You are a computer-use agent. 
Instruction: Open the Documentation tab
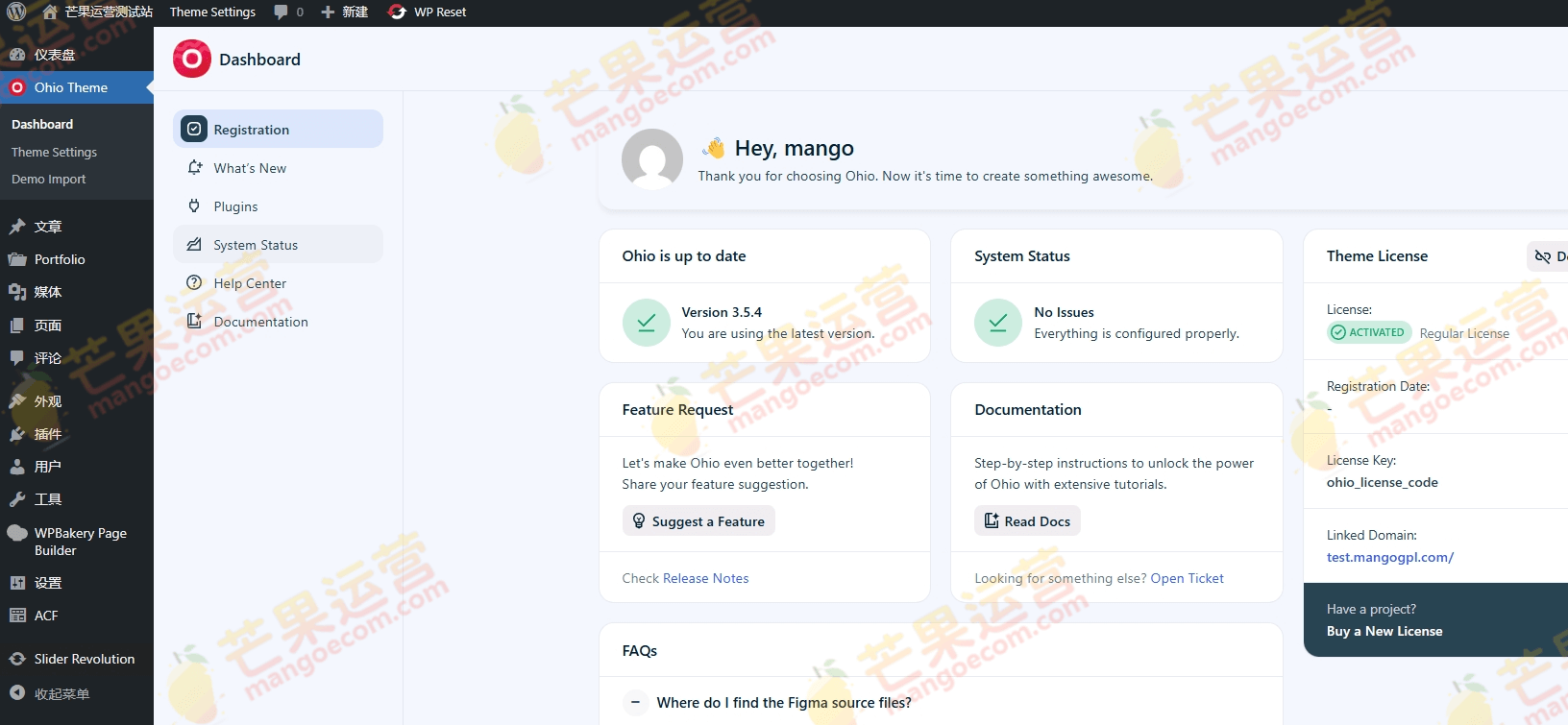279,321
